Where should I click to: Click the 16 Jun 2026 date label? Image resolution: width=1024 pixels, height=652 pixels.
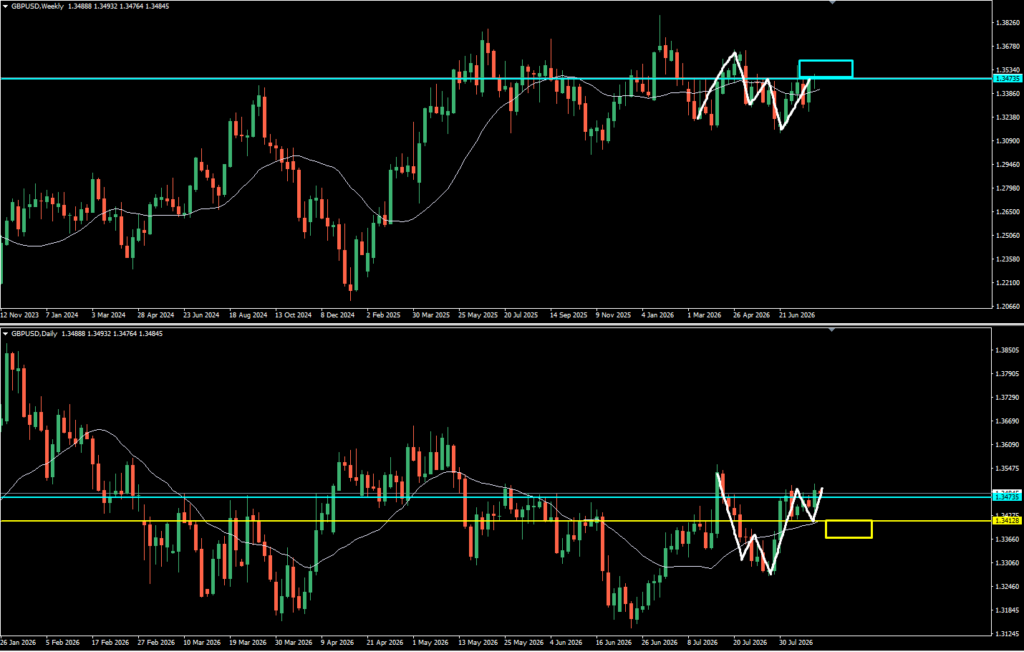tap(613, 643)
